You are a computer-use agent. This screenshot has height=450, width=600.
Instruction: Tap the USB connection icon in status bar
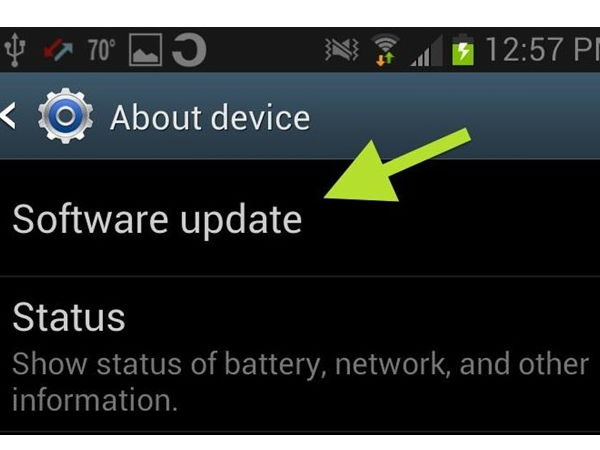pyautogui.click(x=15, y=50)
